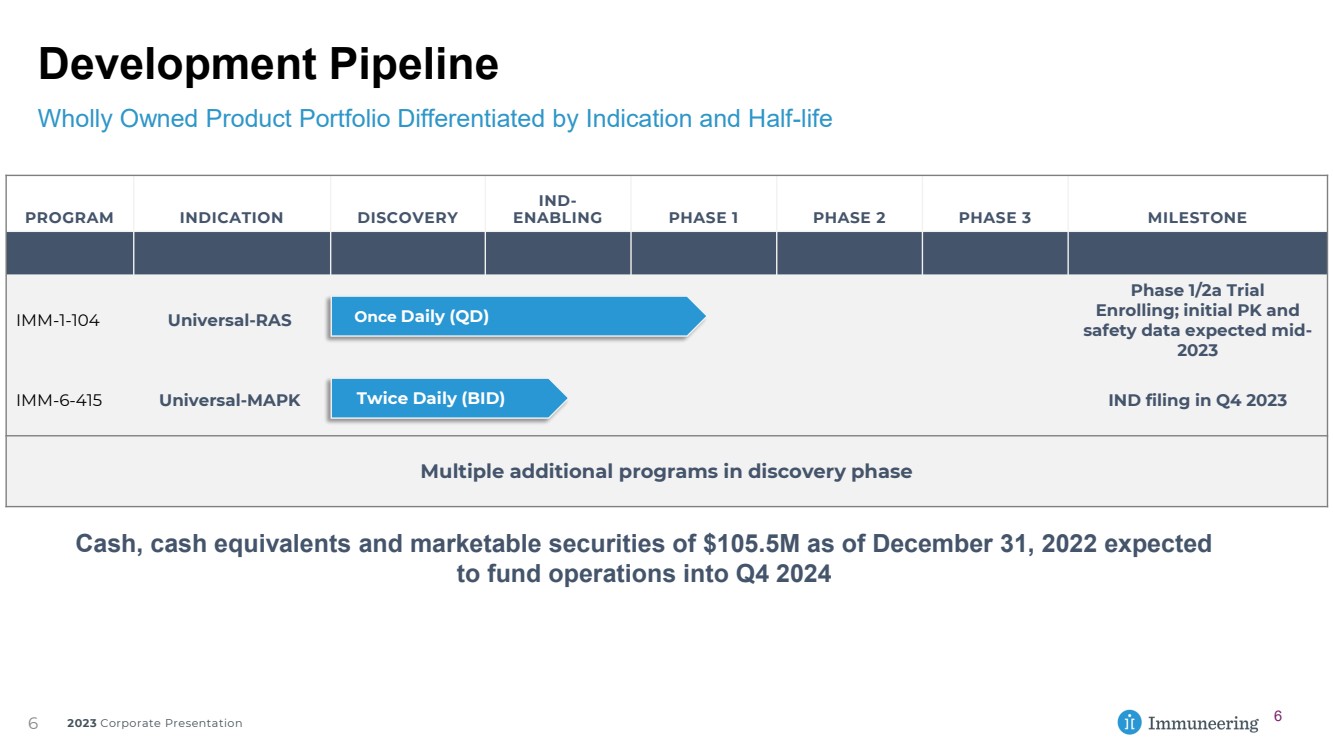Screen dimensions: 1333x749
Task: Select the IMM-6-415 program label
Action: (x=59, y=400)
